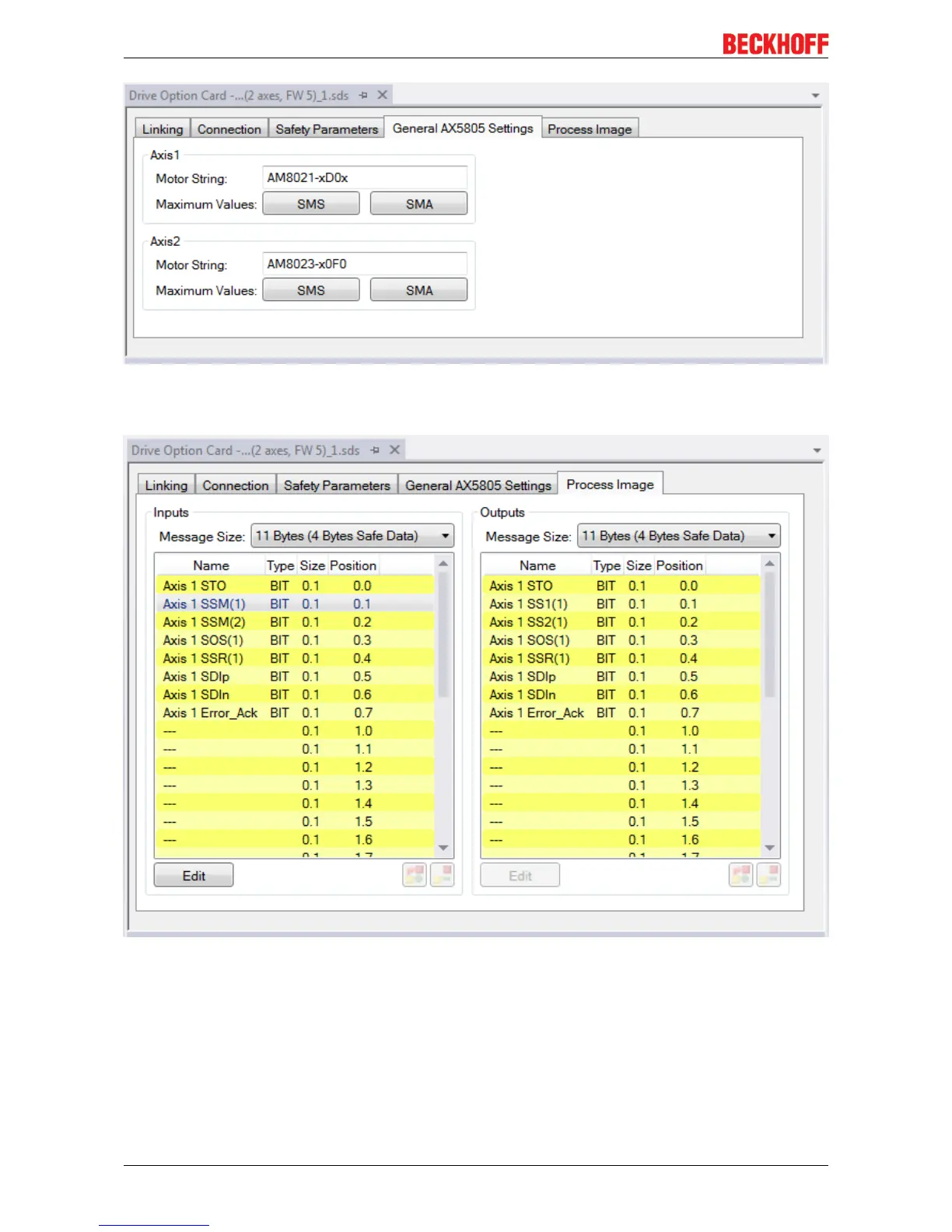
Task: Select Axis 1 SOS(1) row in Outputs
Action: click(x=621, y=640)
